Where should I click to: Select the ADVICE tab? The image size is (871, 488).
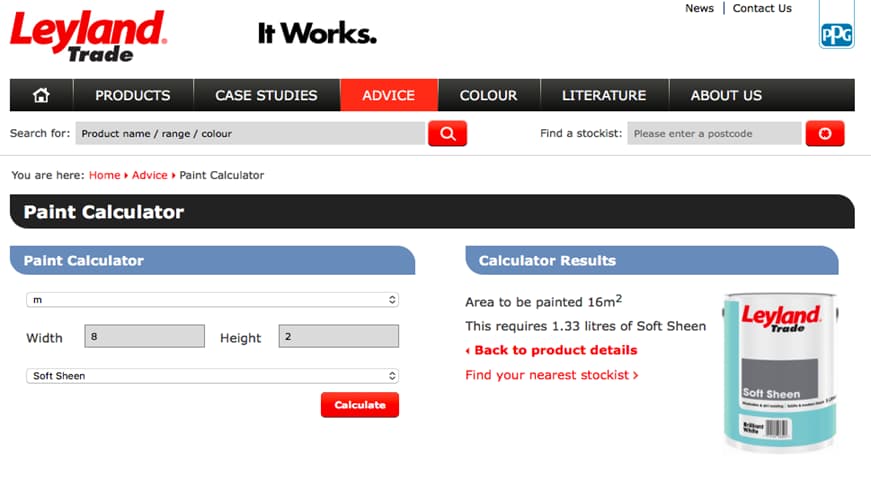coord(389,95)
